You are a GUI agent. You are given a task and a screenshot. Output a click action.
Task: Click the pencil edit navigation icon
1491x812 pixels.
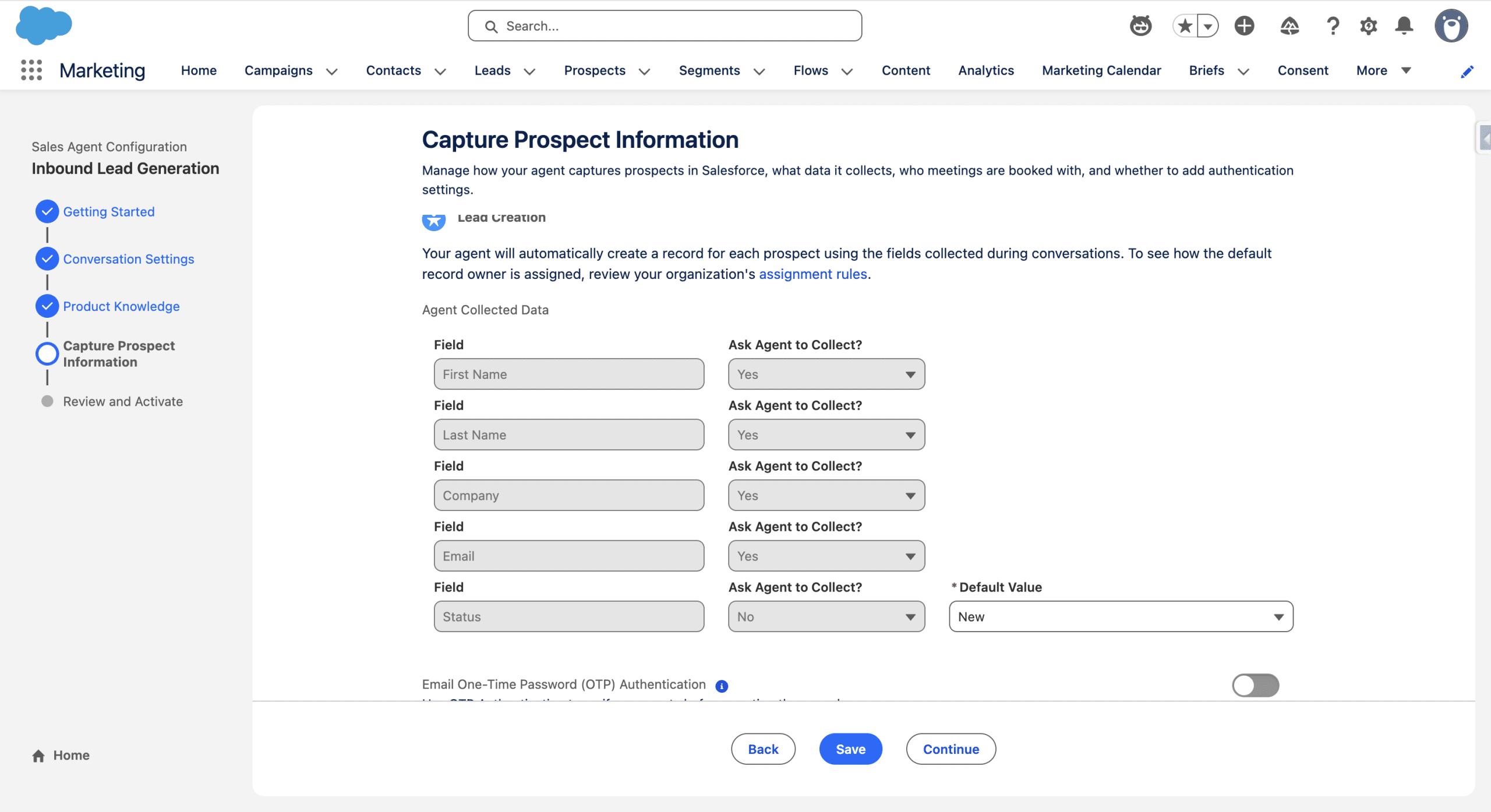pos(1467,71)
